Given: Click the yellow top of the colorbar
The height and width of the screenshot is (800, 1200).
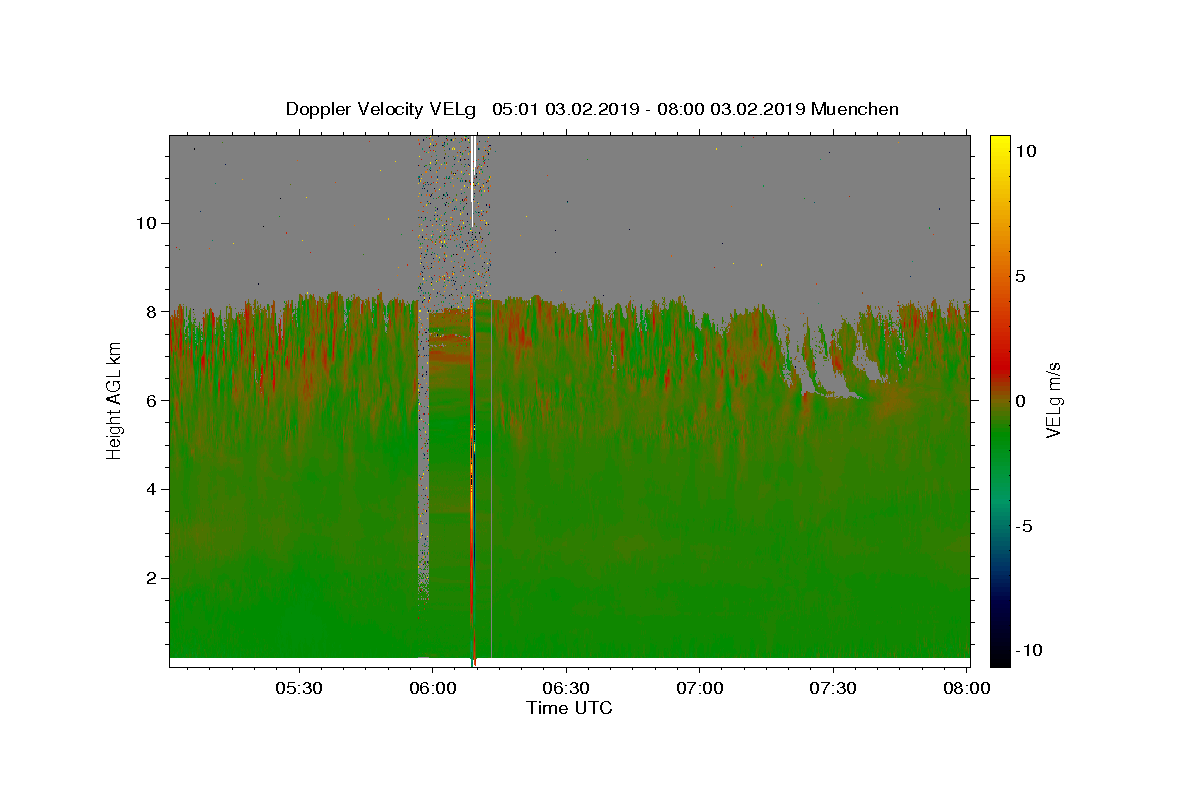Looking at the screenshot, I should coord(1000,145).
